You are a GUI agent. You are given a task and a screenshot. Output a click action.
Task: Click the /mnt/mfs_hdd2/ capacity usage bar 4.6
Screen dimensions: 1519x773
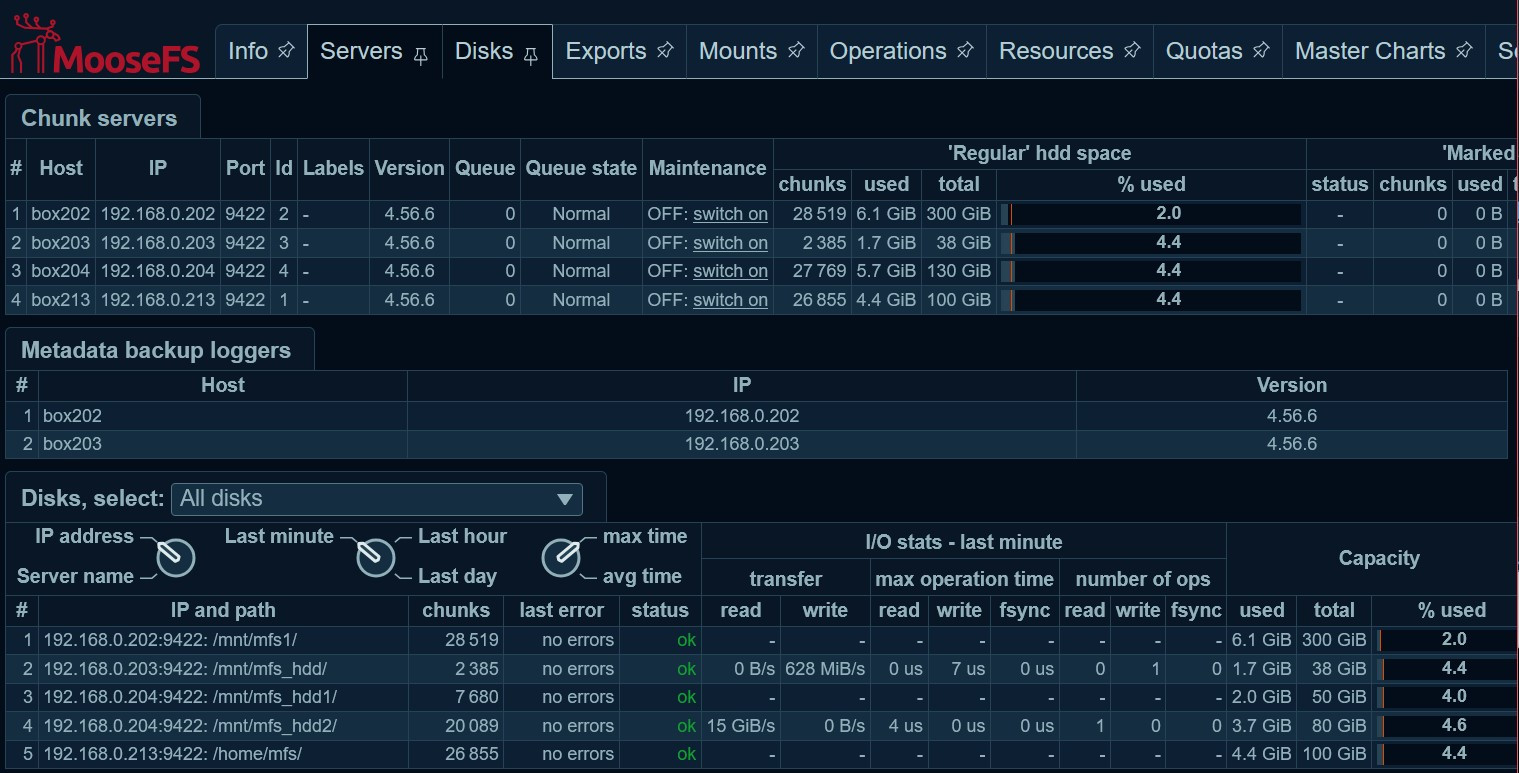tap(1447, 726)
